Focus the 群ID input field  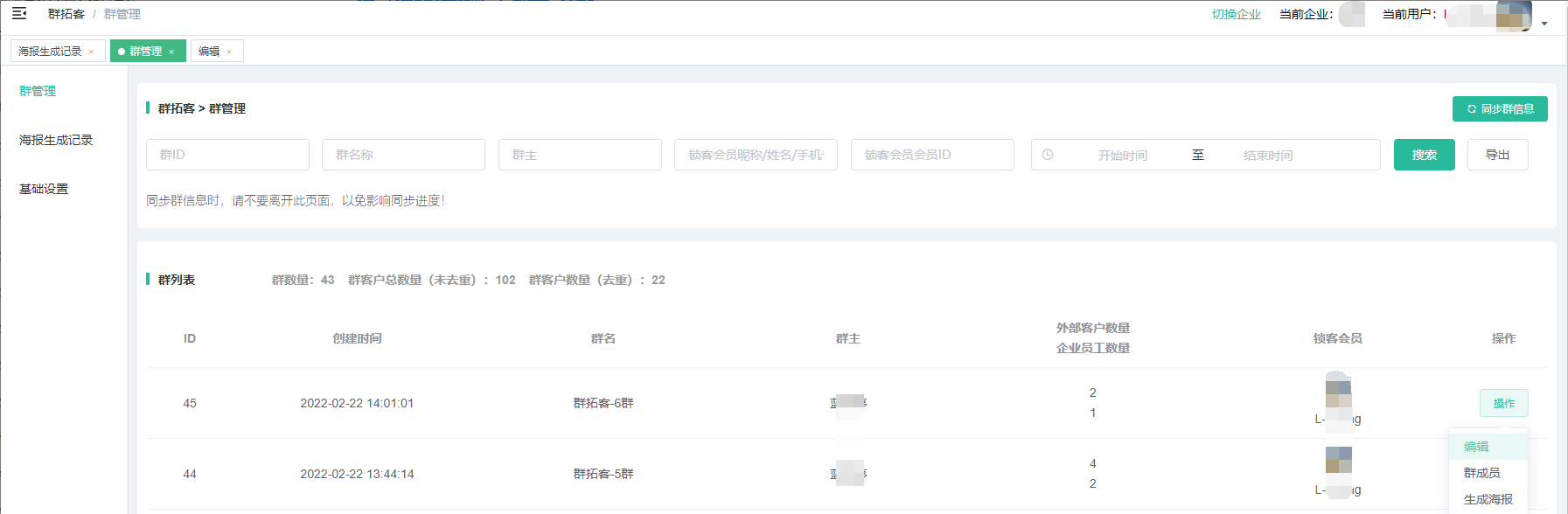tap(227, 155)
